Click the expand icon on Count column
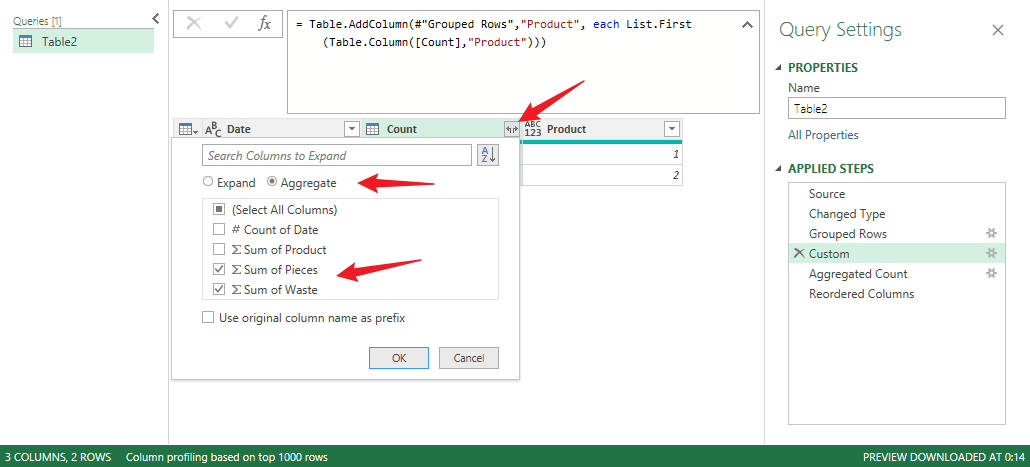This screenshot has height=467, width=1030. [x=511, y=129]
